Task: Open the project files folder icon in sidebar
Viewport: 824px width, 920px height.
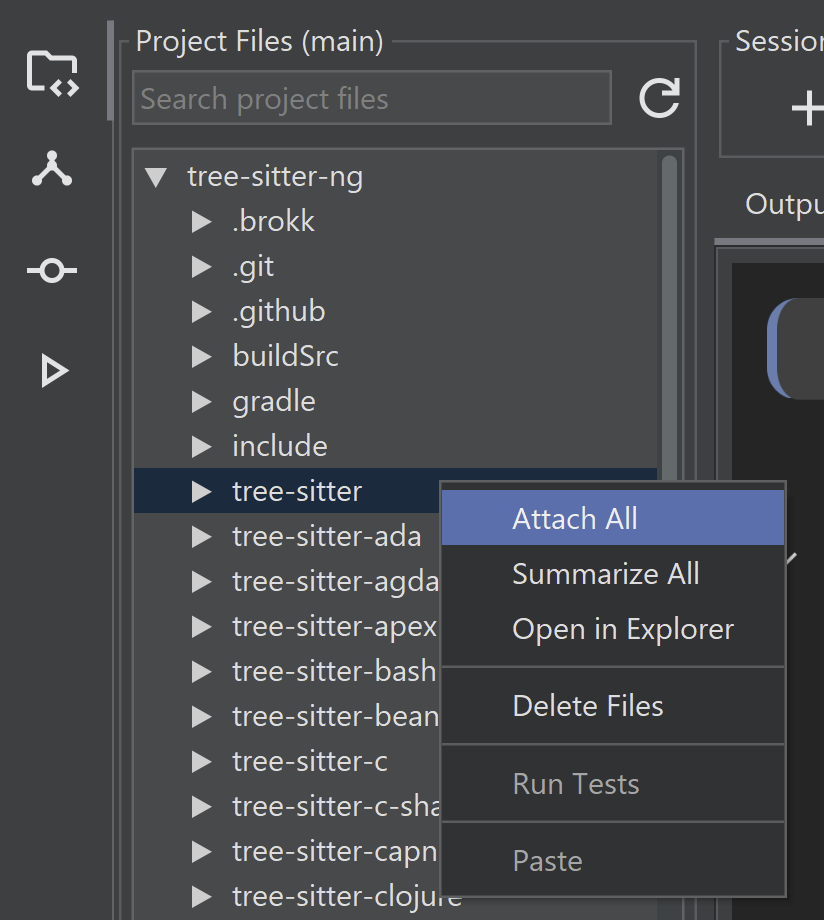Action: click(52, 73)
